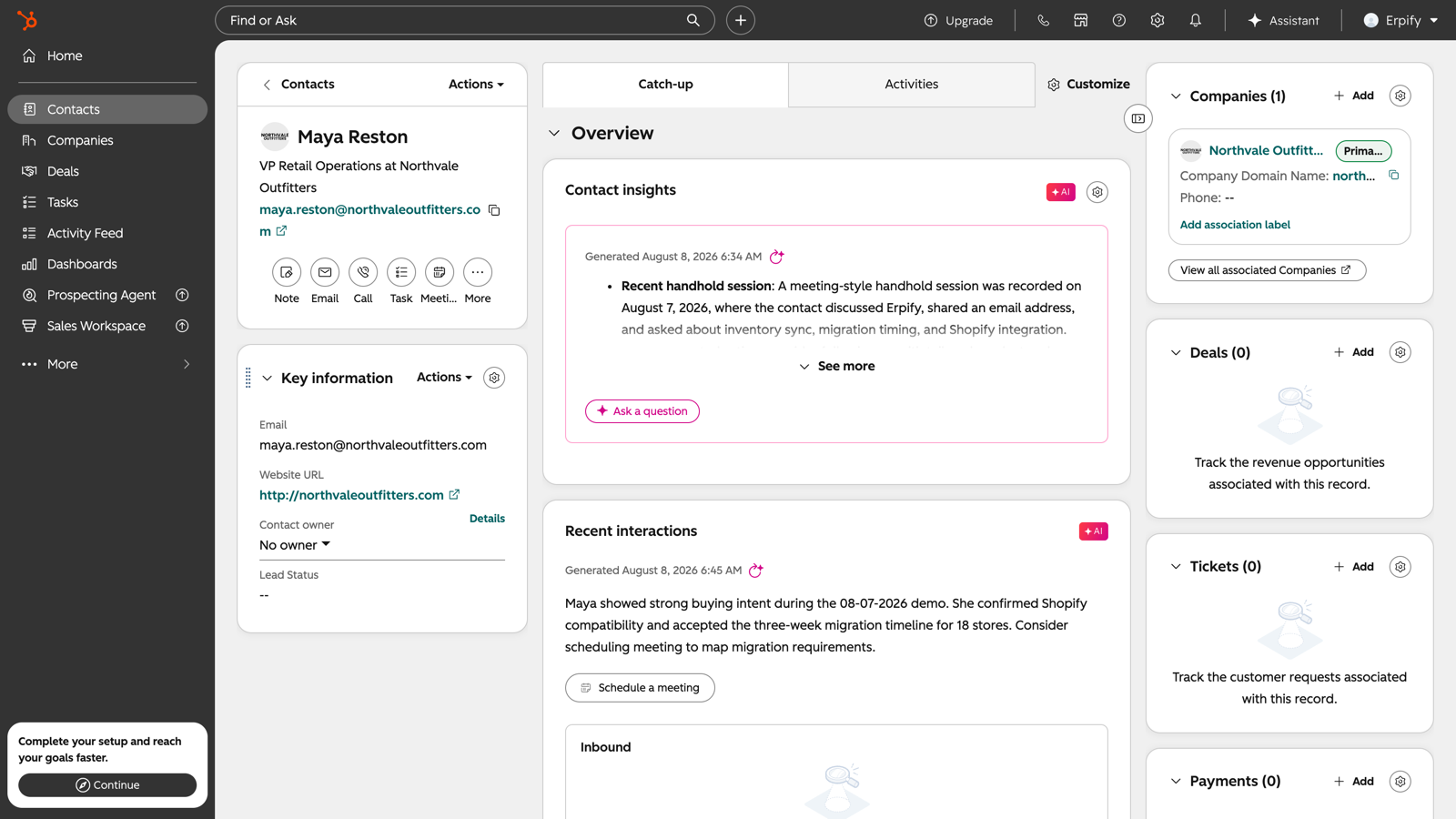Click the Schedule a meeting button
This screenshot has height=819, width=1456.
(640, 688)
